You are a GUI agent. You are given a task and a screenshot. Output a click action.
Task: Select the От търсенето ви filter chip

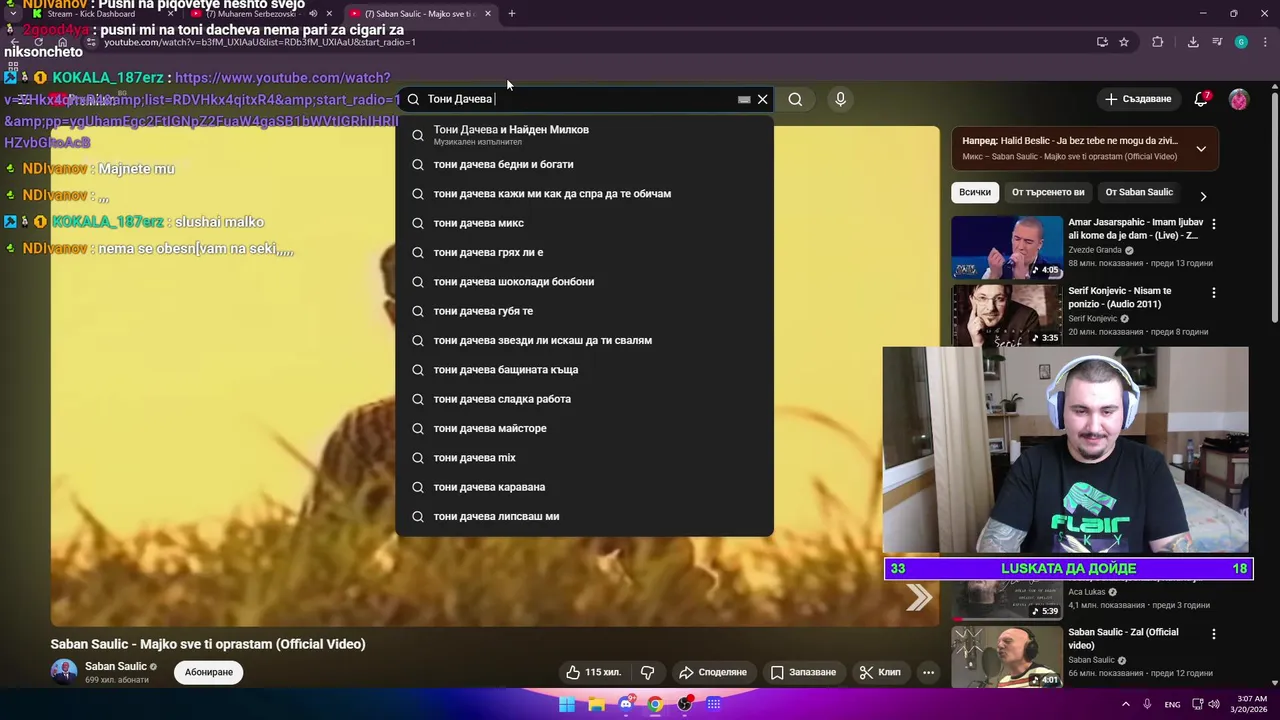[x=1048, y=192]
